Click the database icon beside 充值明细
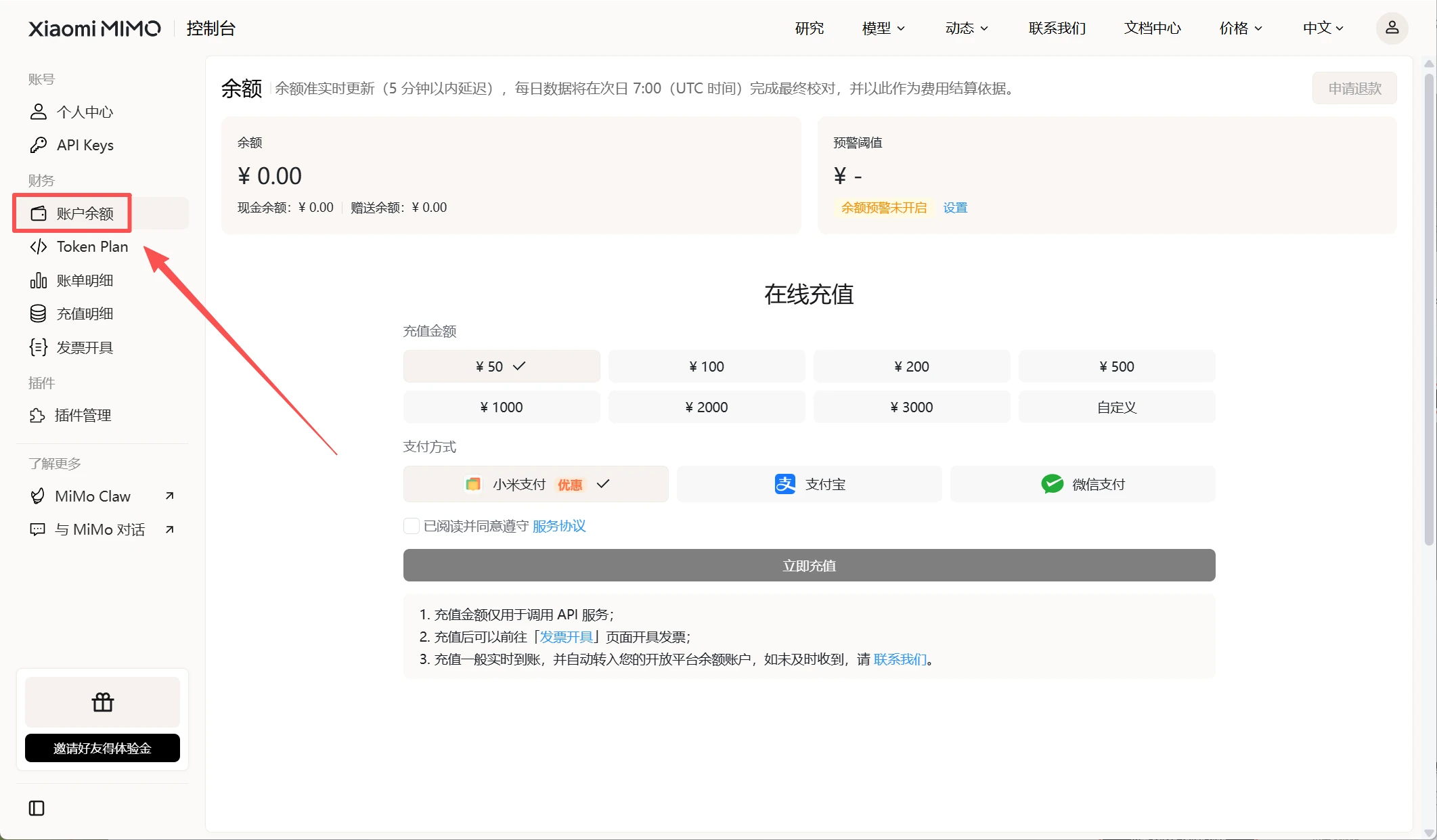 click(39, 313)
